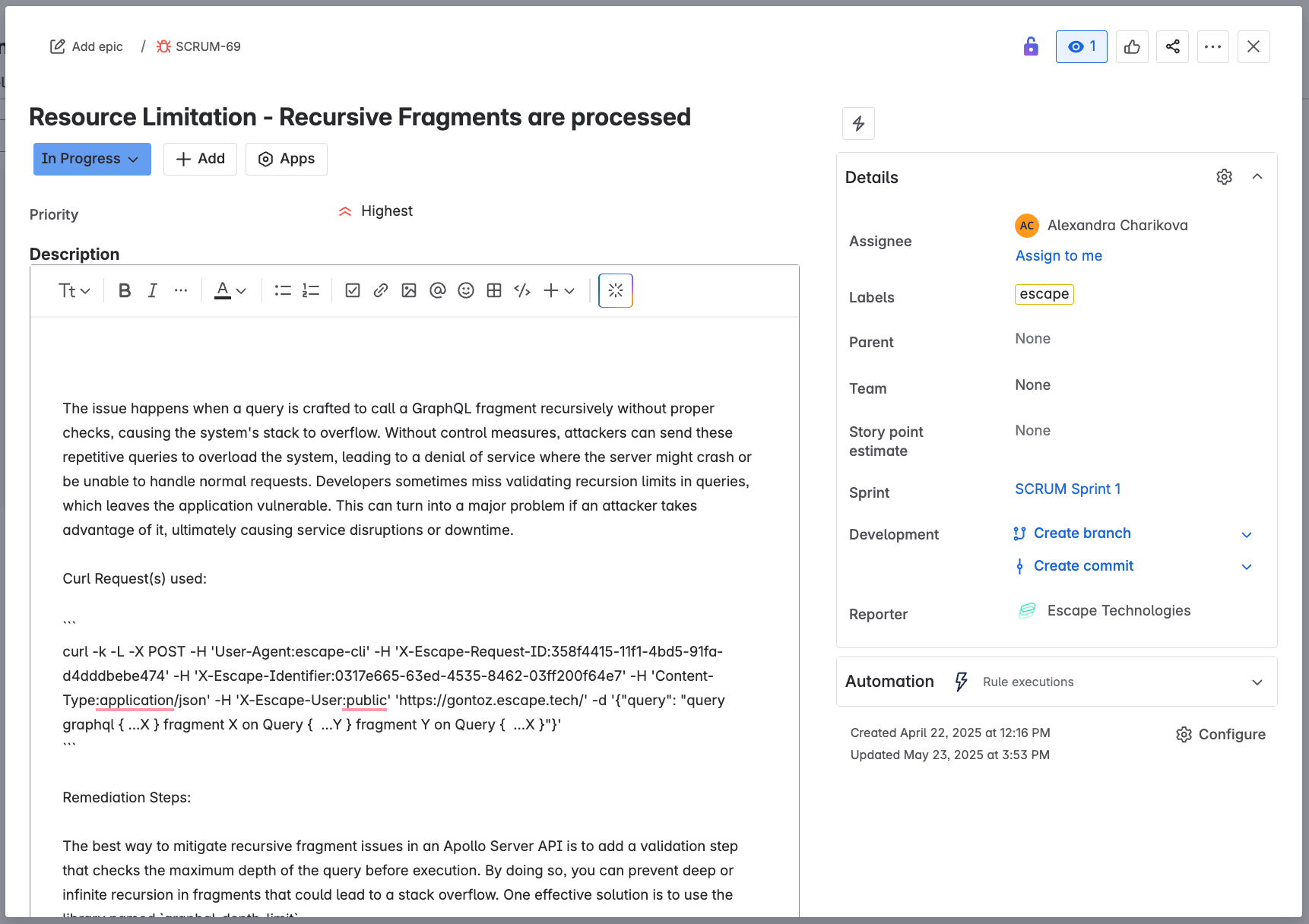Insert an image into the description

409,290
